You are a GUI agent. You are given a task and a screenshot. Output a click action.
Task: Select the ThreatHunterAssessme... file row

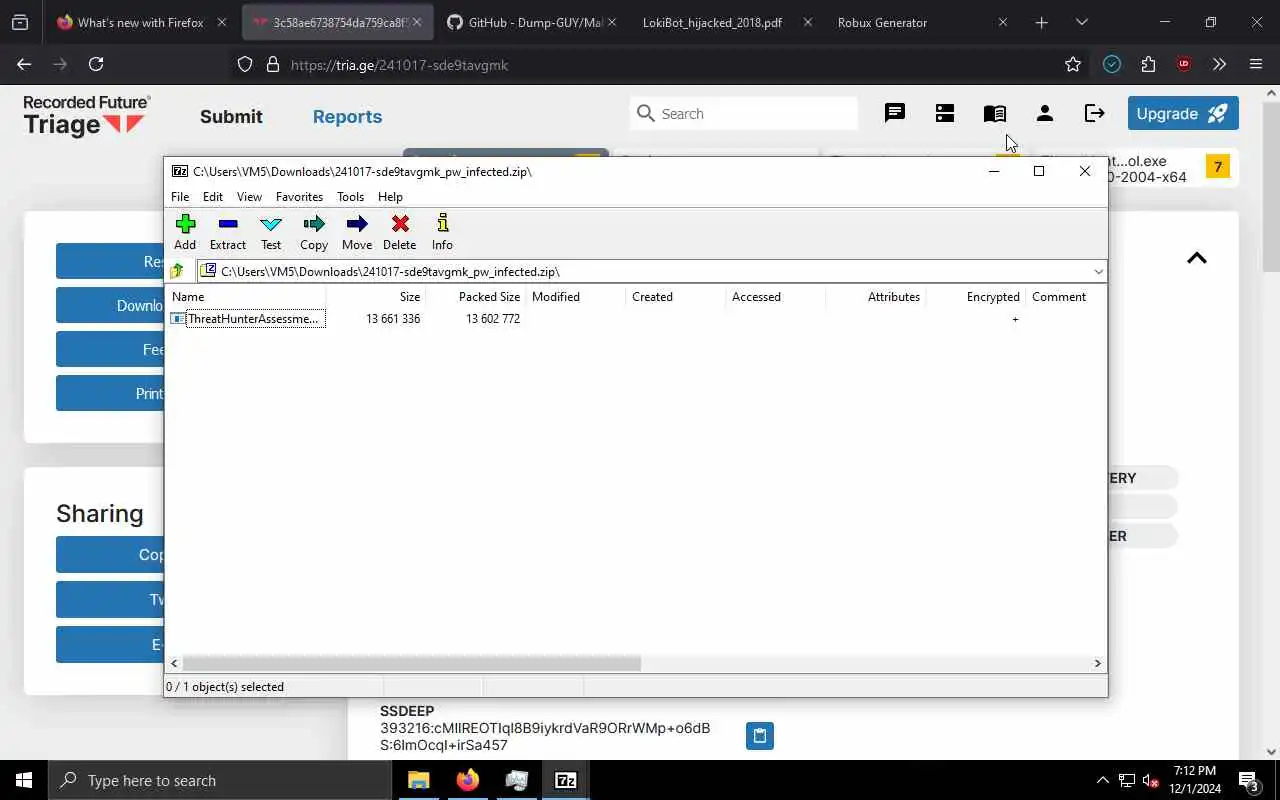246,319
